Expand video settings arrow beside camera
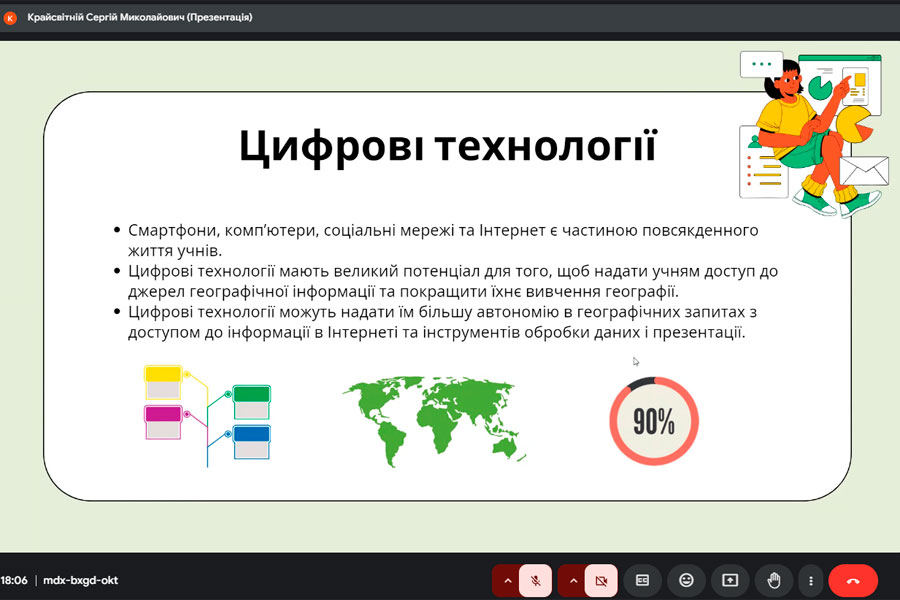The width and height of the screenshot is (900, 600). pos(572,580)
